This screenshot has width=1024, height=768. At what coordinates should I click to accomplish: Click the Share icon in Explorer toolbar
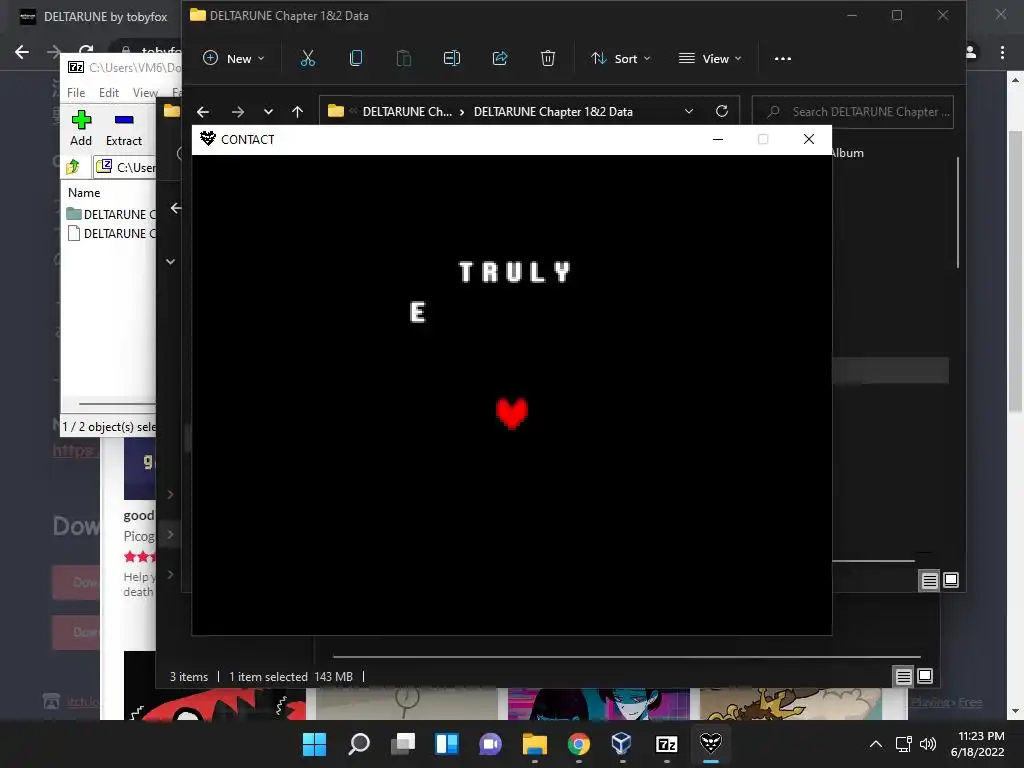tap(500, 58)
